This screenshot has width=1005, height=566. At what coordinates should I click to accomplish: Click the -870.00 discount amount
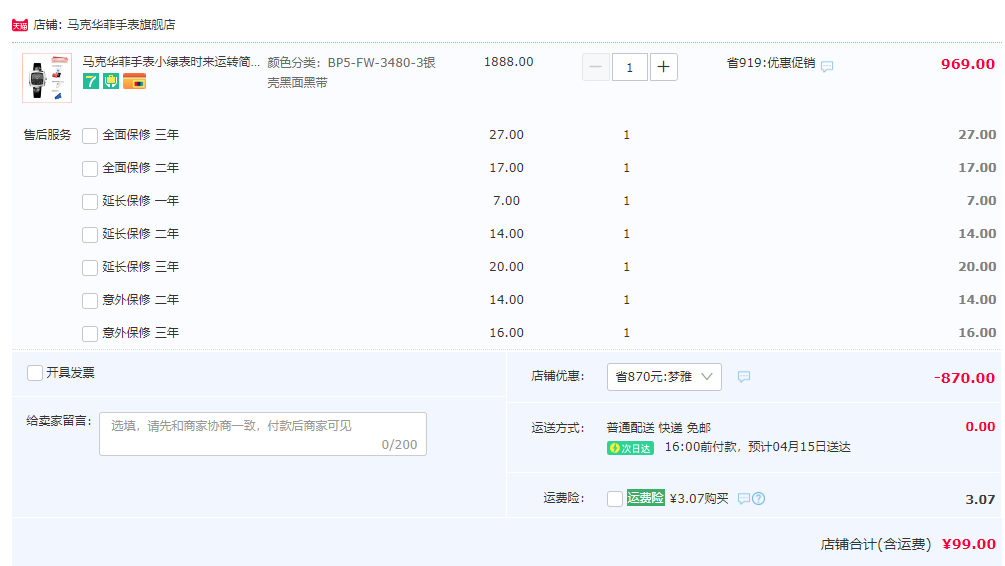point(964,378)
